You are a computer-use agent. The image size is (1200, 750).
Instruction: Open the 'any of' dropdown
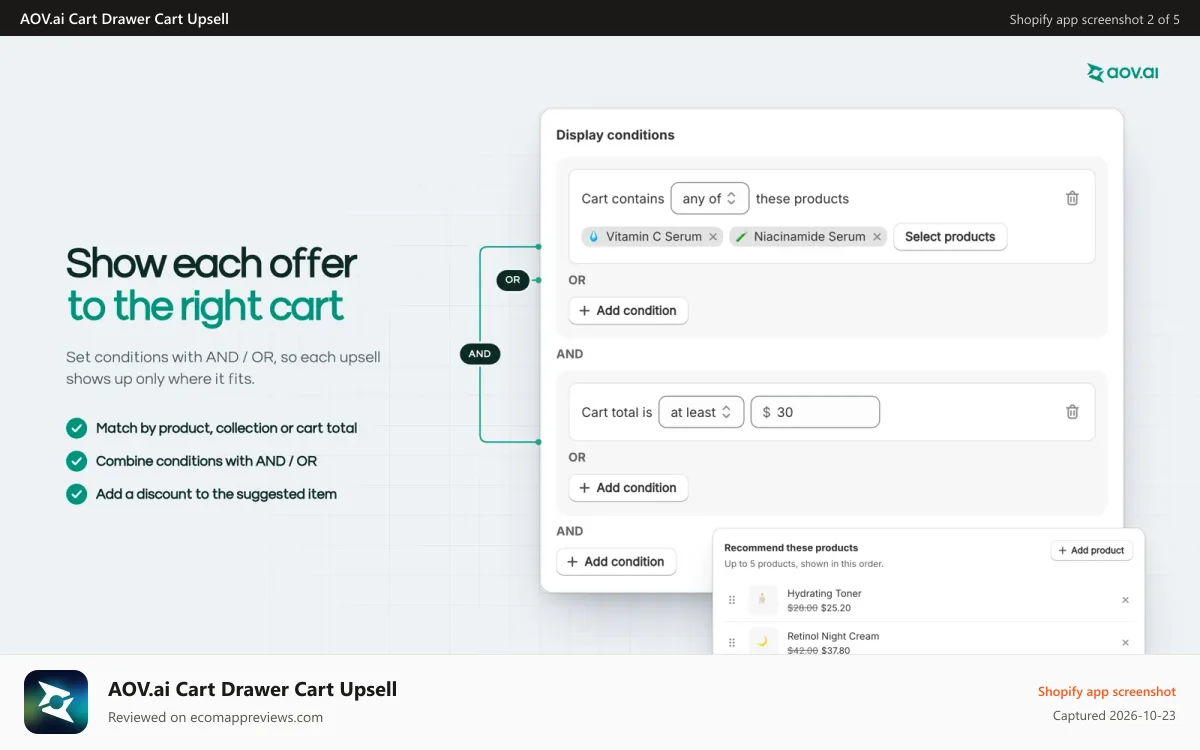(x=710, y=199)
